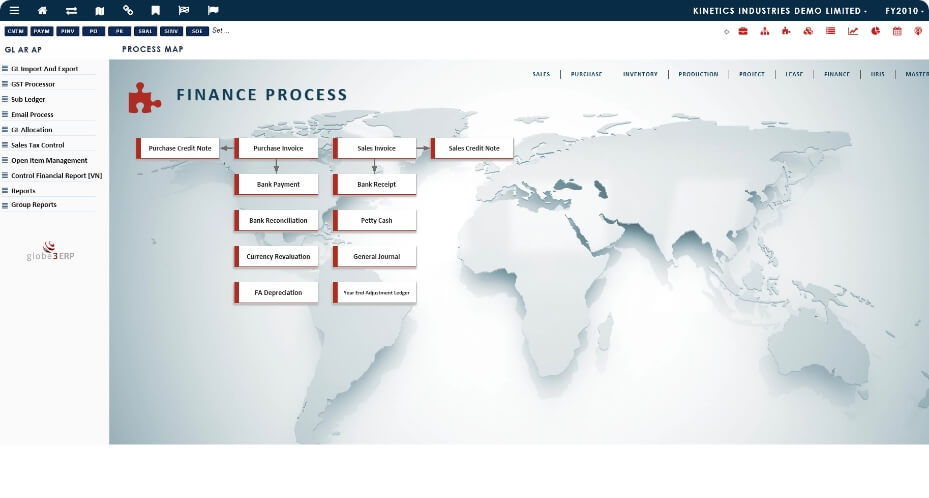The height and width of the screenshot is (498, 929).
Task: Click the SINV shortcut button
Action: [171, 31]
